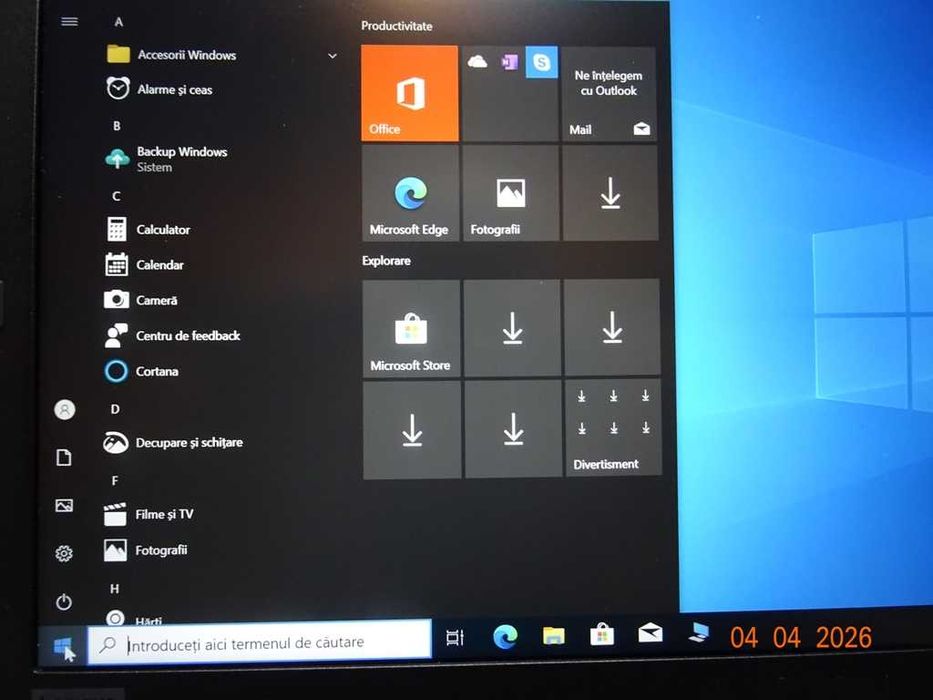This screenshot has width=933, height=700.
Task: Open user account icon in Start sidebar
Action: [64, 410]
